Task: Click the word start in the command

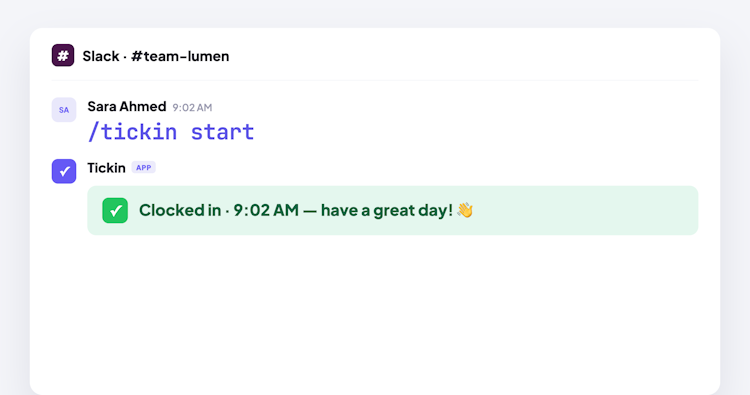Action: point(222,132)
